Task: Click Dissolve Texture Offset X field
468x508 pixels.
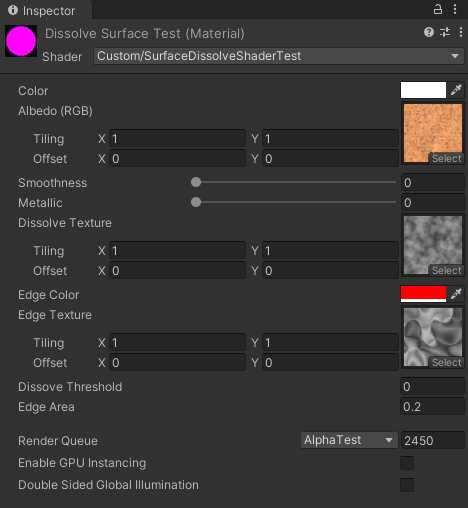Action: coord(177,271)
